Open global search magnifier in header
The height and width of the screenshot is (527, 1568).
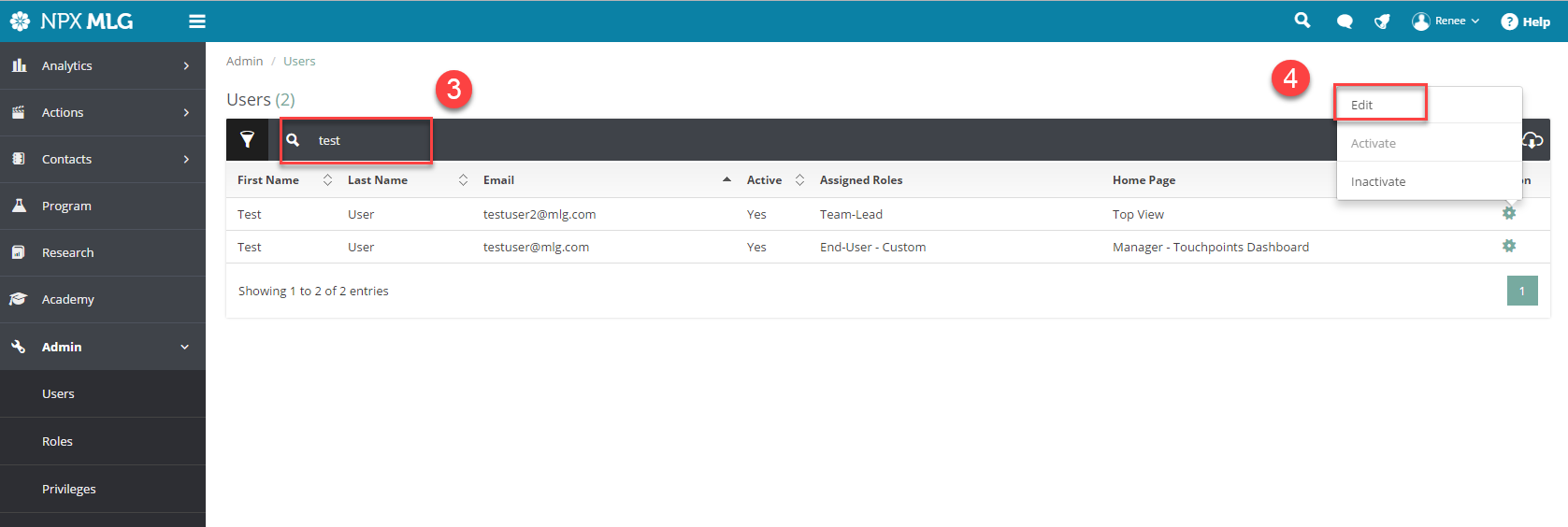click(1302, 21)
